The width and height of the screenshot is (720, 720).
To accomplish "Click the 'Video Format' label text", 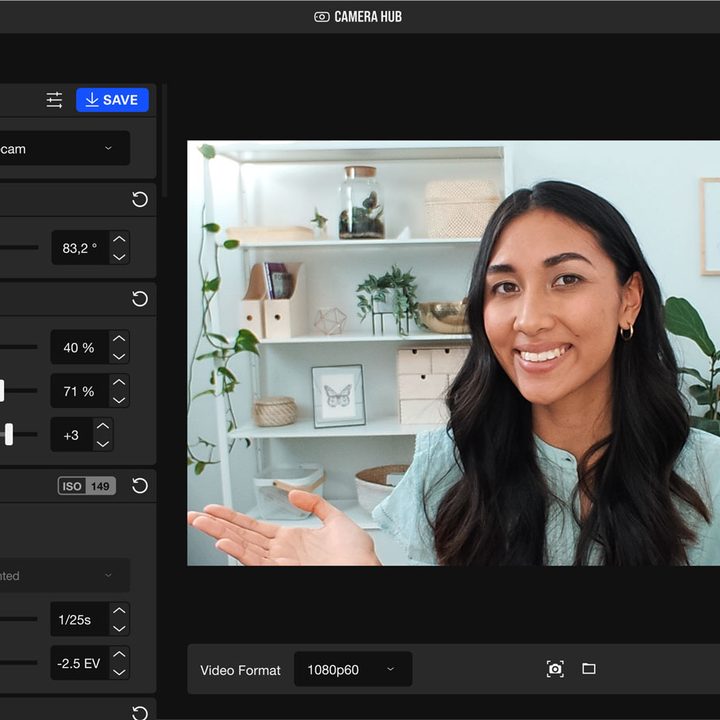I will 240,670.
